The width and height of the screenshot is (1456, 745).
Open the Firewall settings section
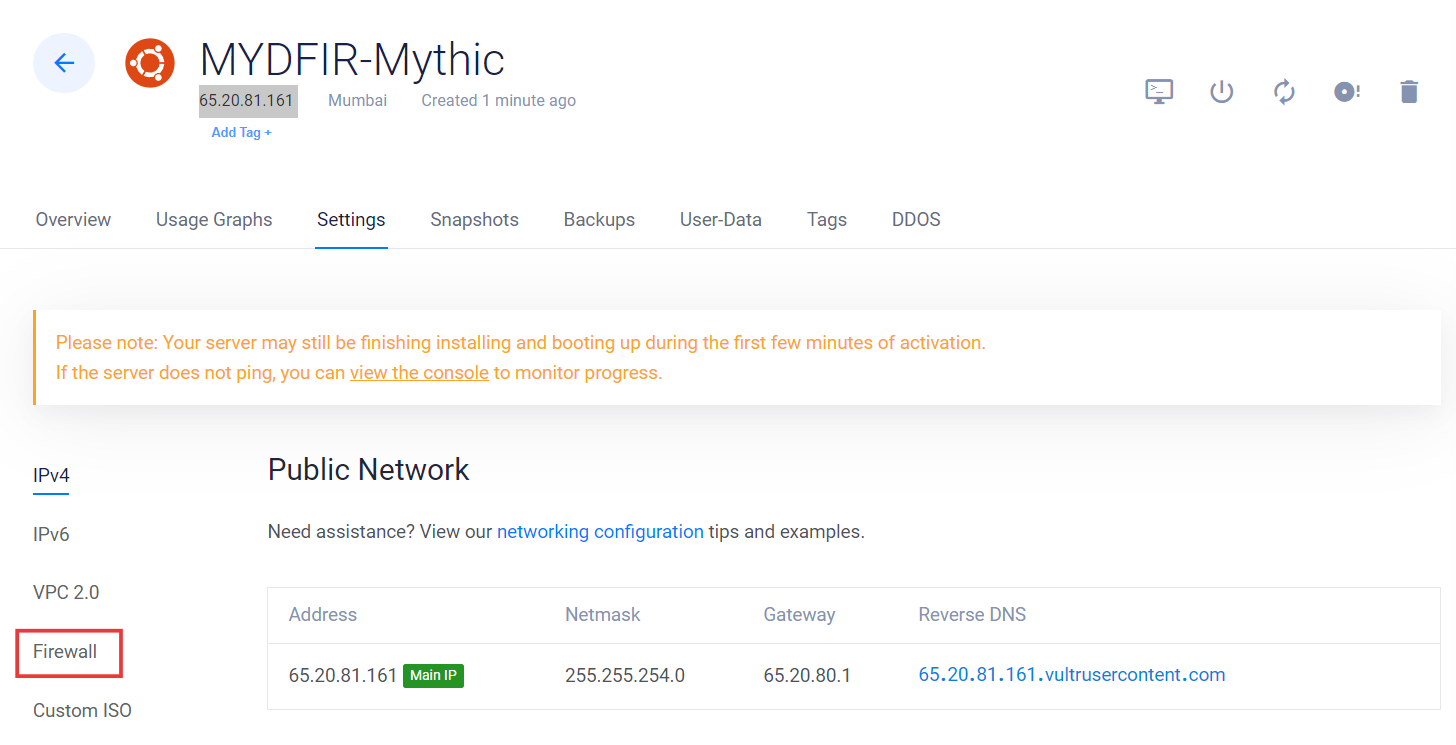[65, 652]
